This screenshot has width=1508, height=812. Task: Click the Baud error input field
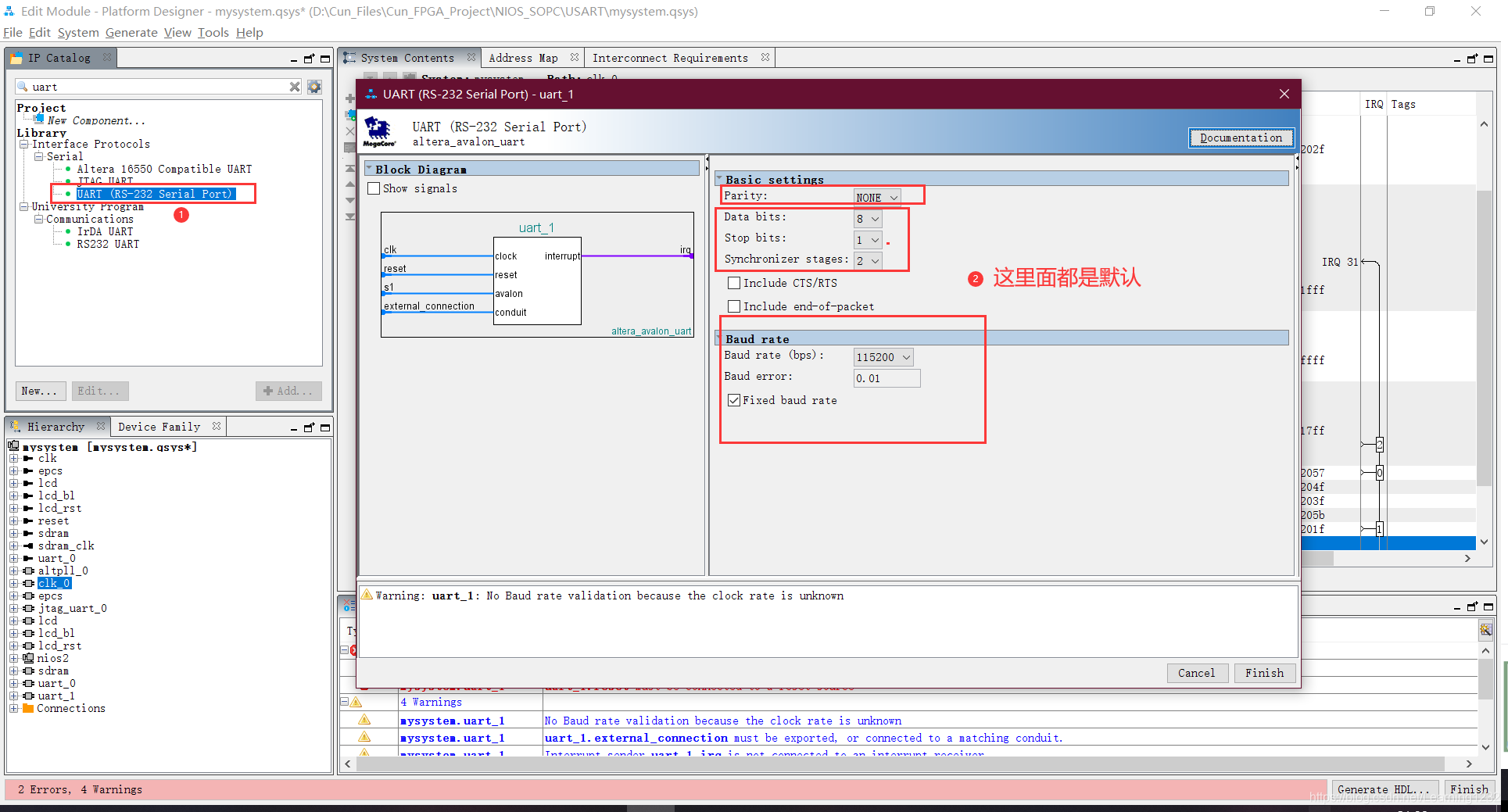887,378
